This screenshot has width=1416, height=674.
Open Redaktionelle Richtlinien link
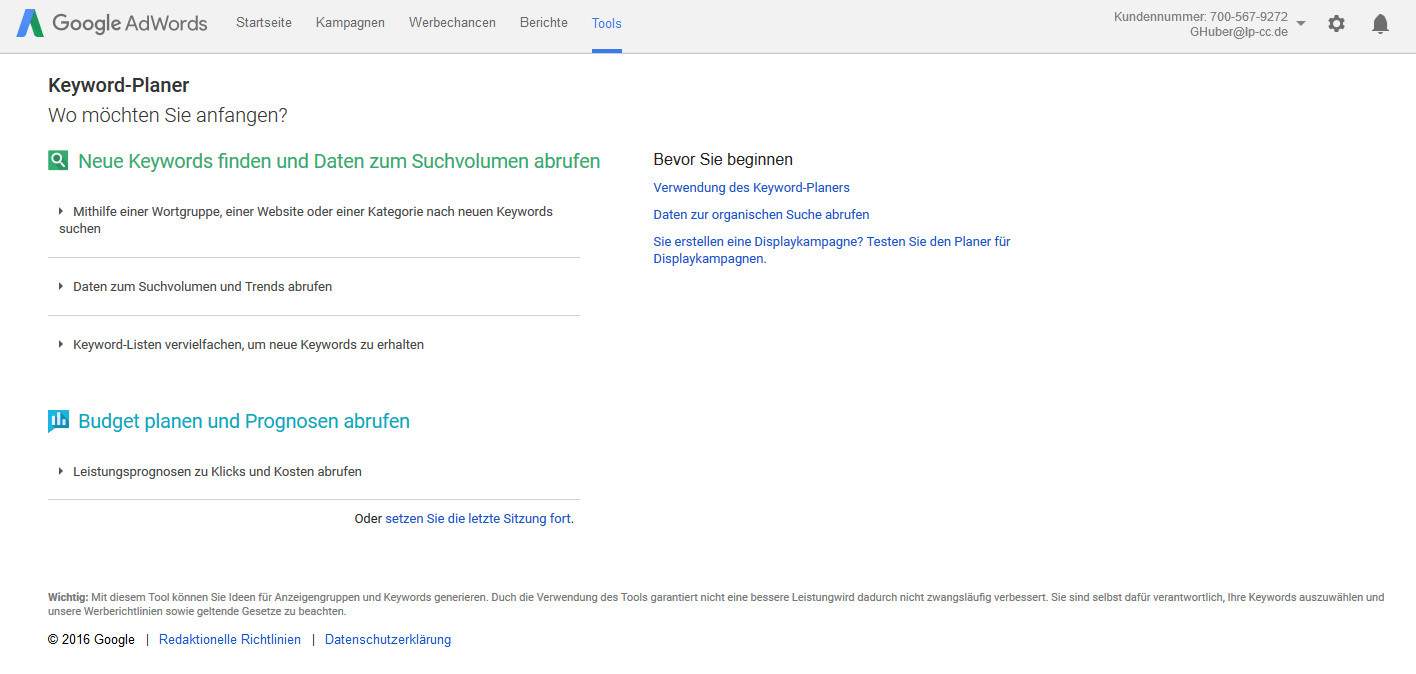tap(230, 640)
